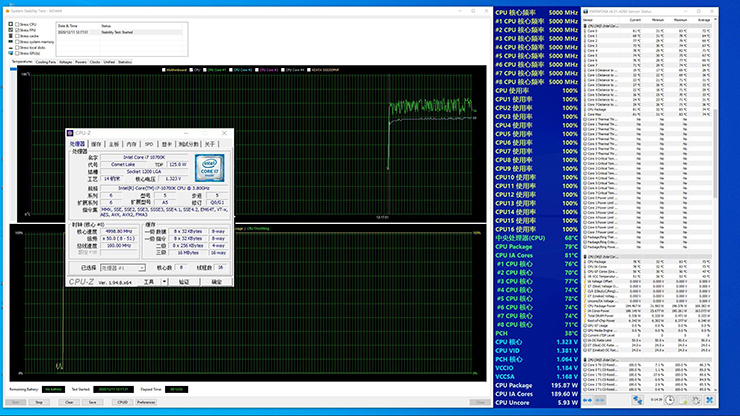Open Preferences in AIDA64
The width and height of the screenshot is (740, 416).
click(146, 402)
